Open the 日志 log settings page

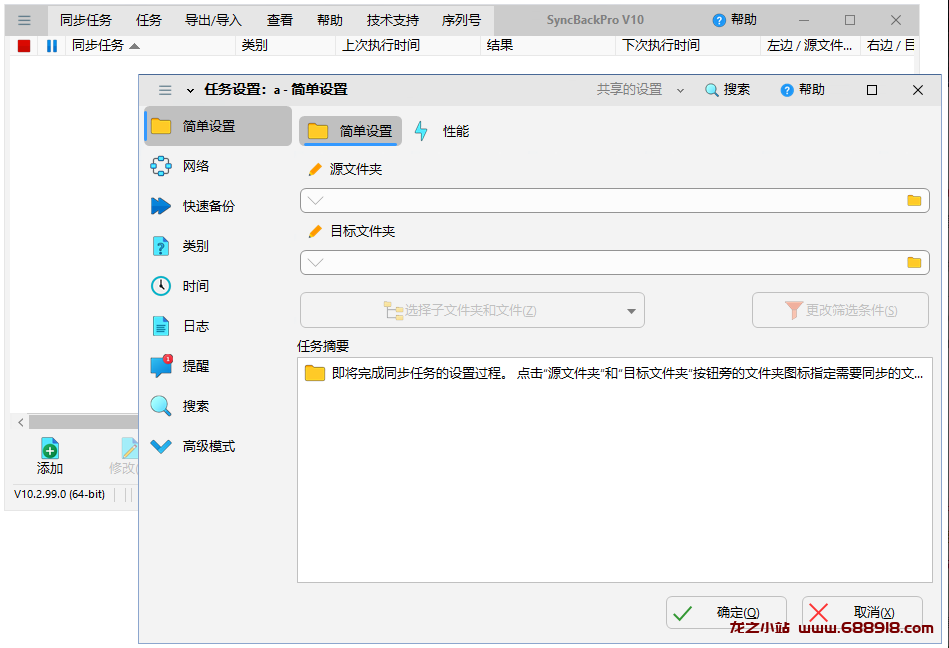[x=218, y=326]
